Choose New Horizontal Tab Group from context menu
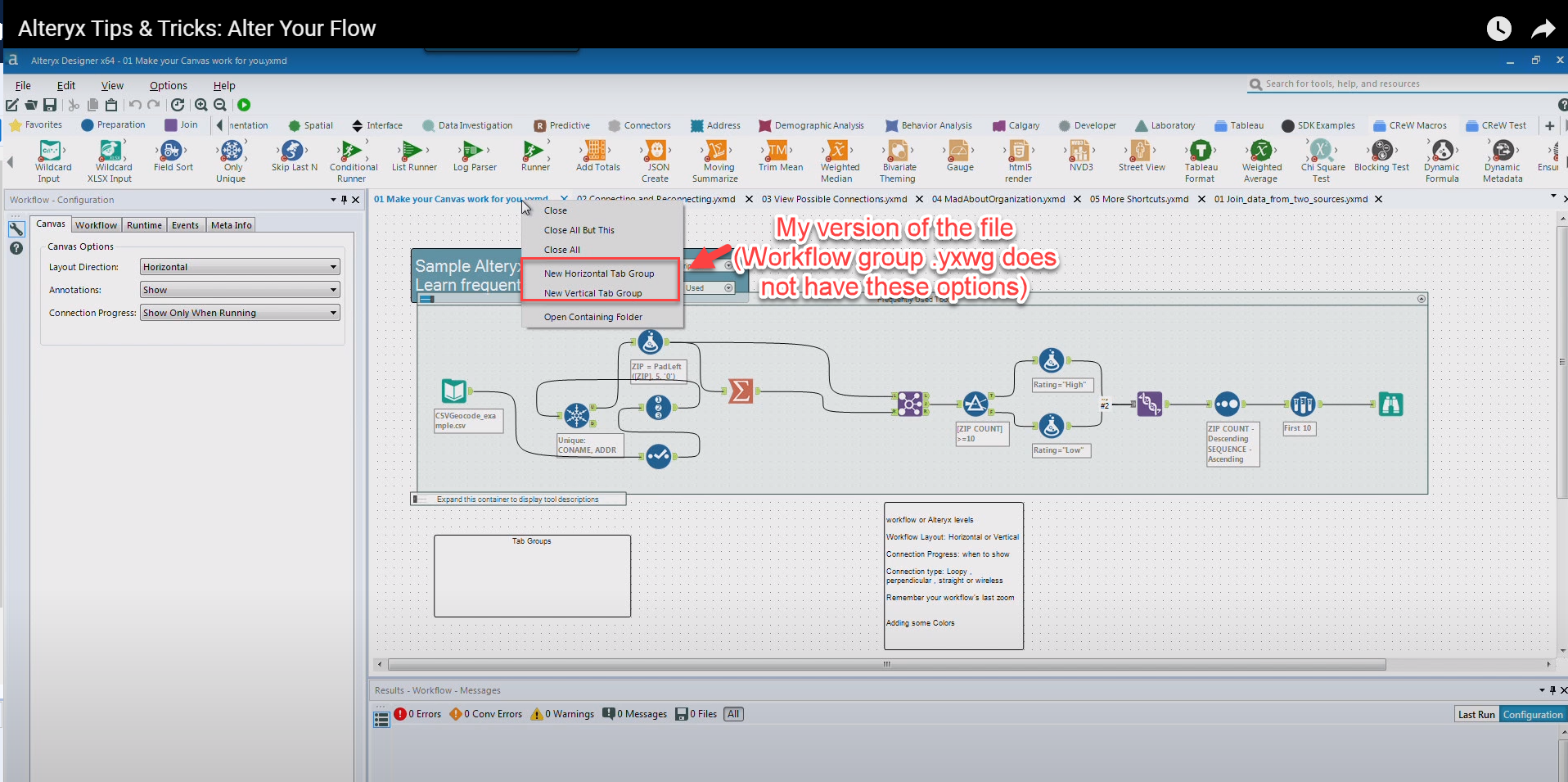 click(x=599, y=273)
